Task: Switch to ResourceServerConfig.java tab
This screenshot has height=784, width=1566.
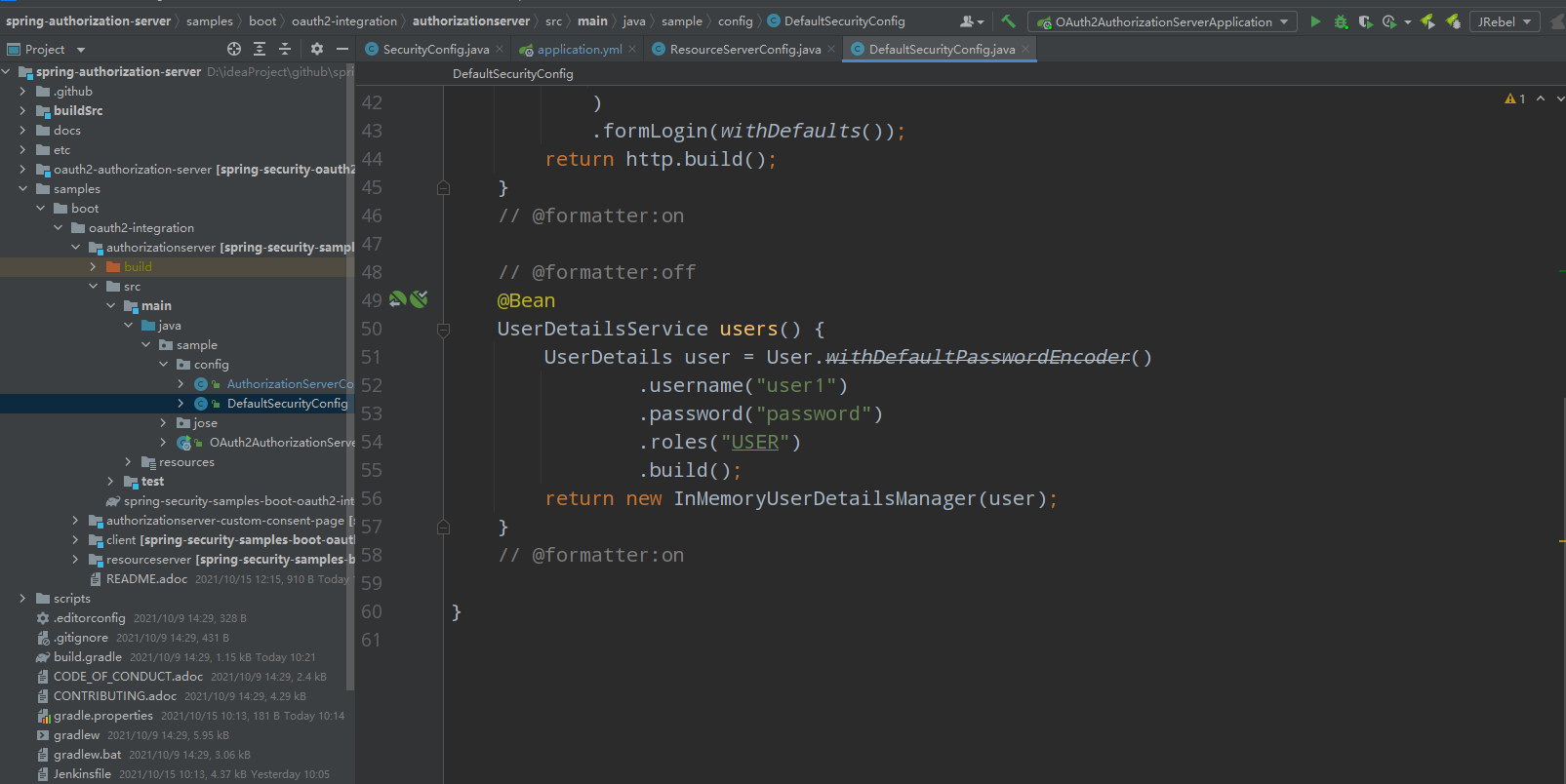Action: 743,49
